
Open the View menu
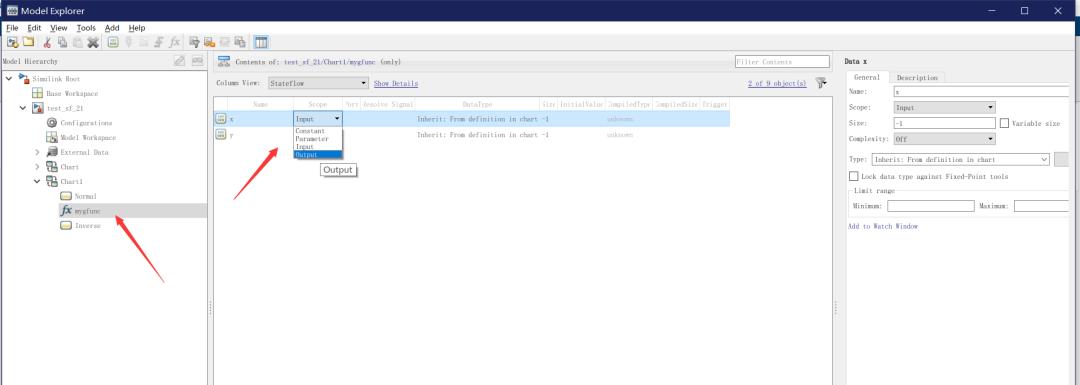[x=59, y=28]
